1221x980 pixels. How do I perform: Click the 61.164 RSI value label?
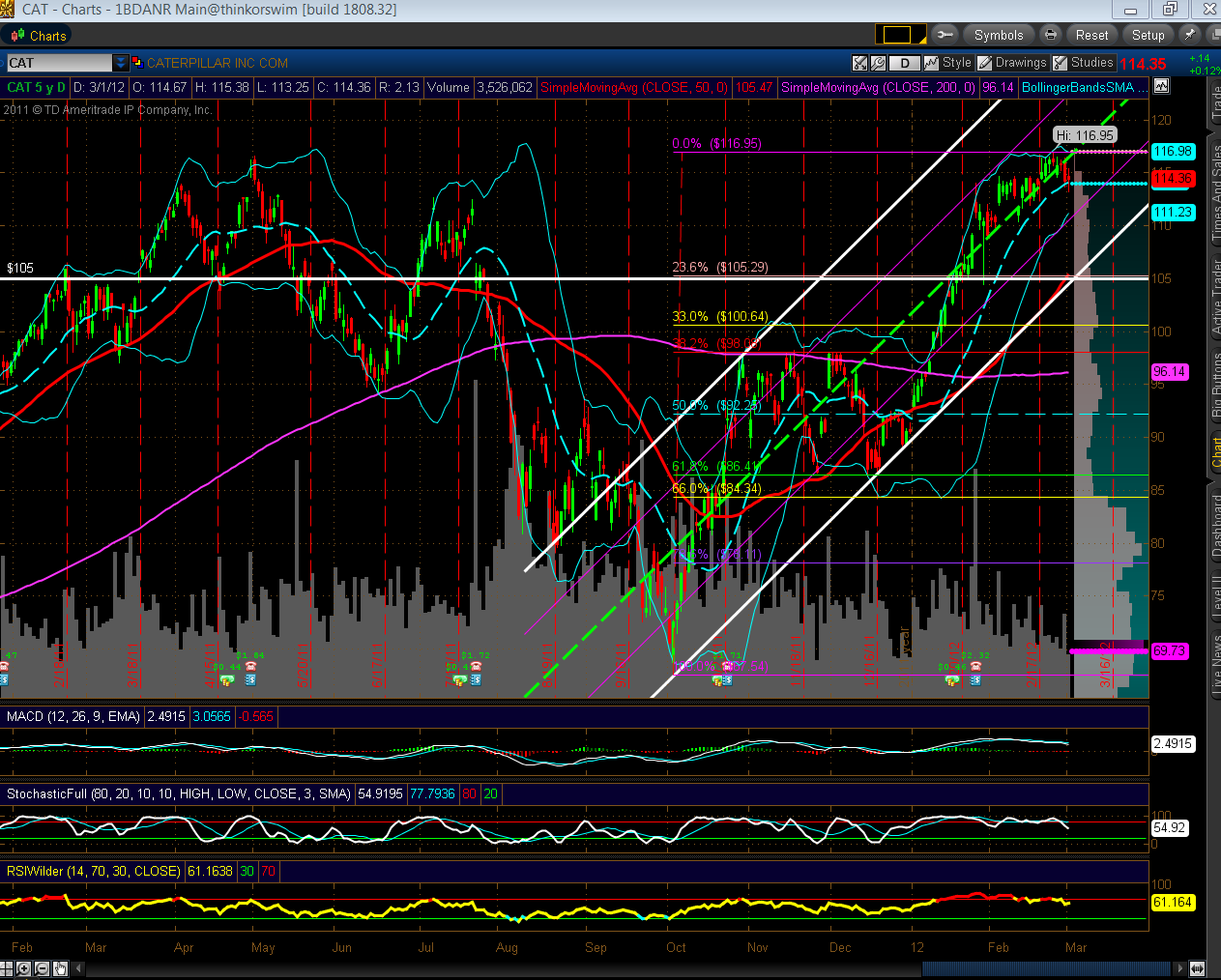coord(1173,902)
